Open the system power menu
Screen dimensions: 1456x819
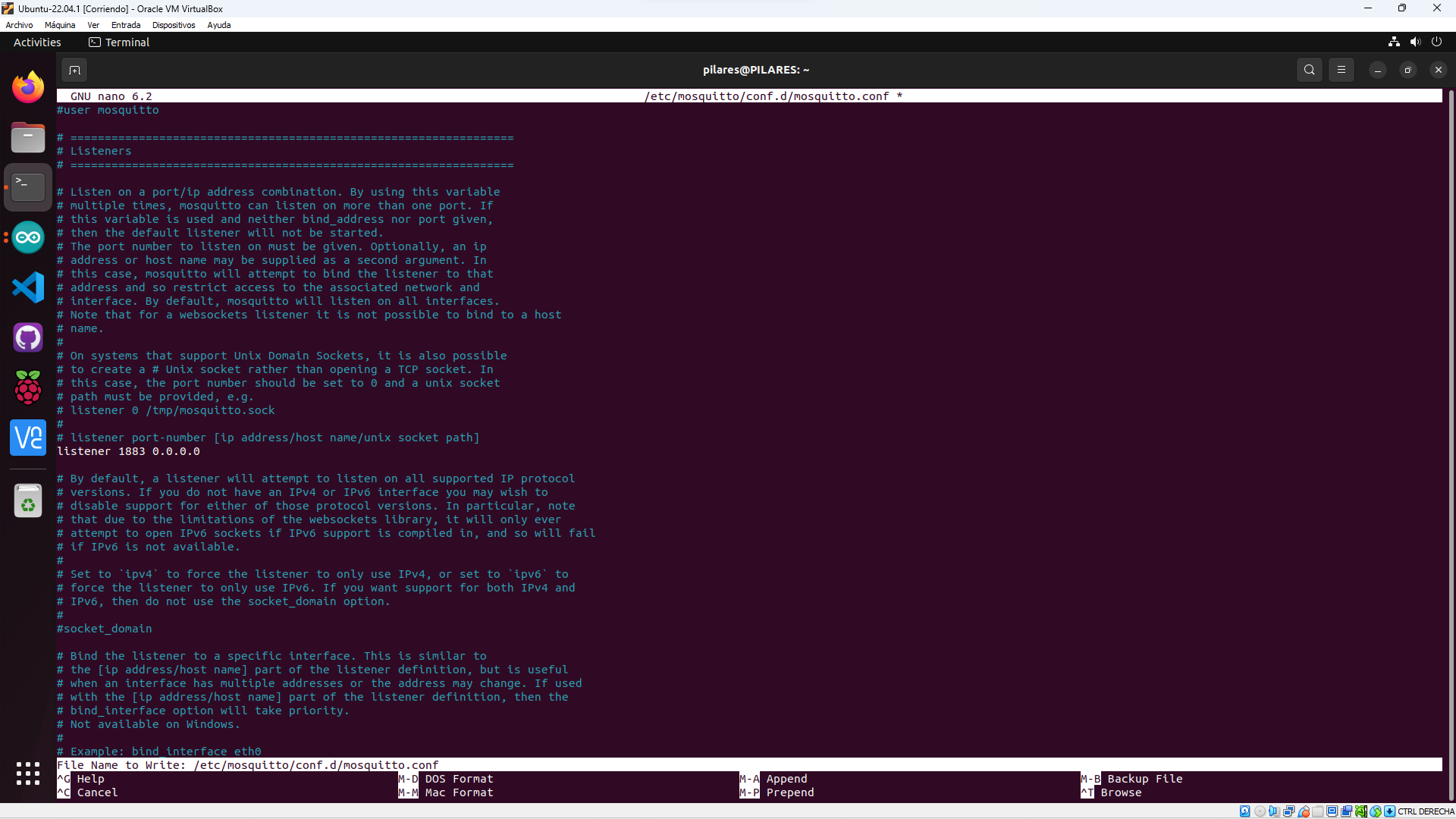[x=1436, y=42]
